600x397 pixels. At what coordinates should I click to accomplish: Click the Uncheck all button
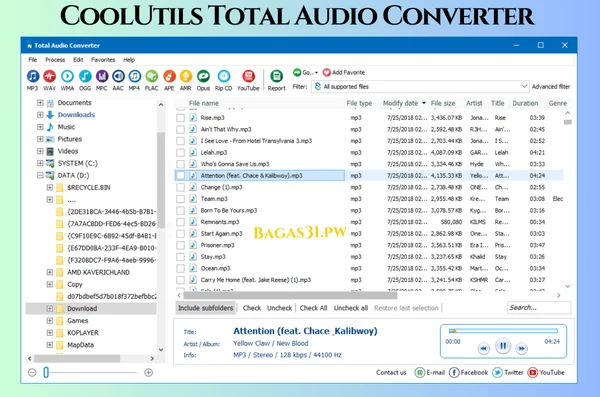coord(351,308)
